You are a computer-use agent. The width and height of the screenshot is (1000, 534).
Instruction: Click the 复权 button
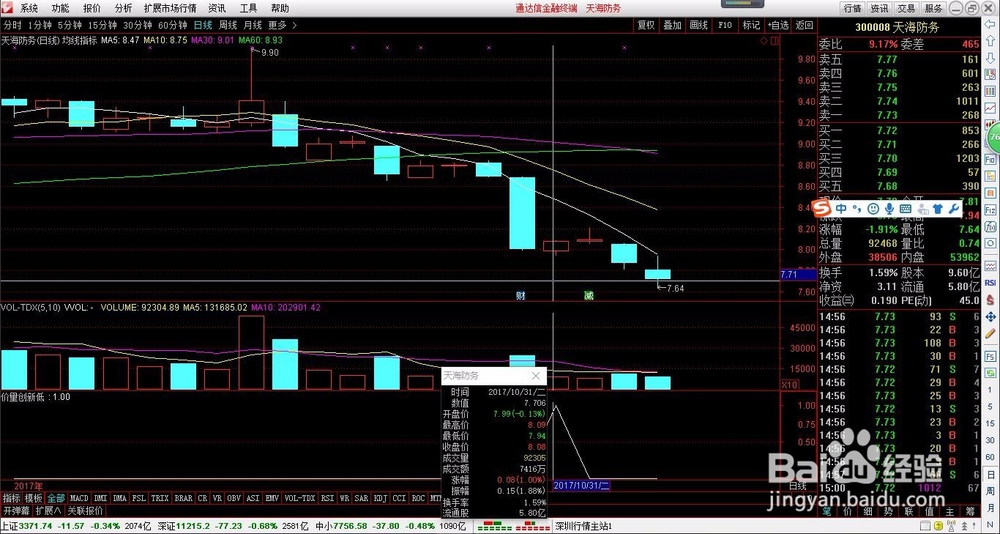pyautogui.click(x=646, y=25)
